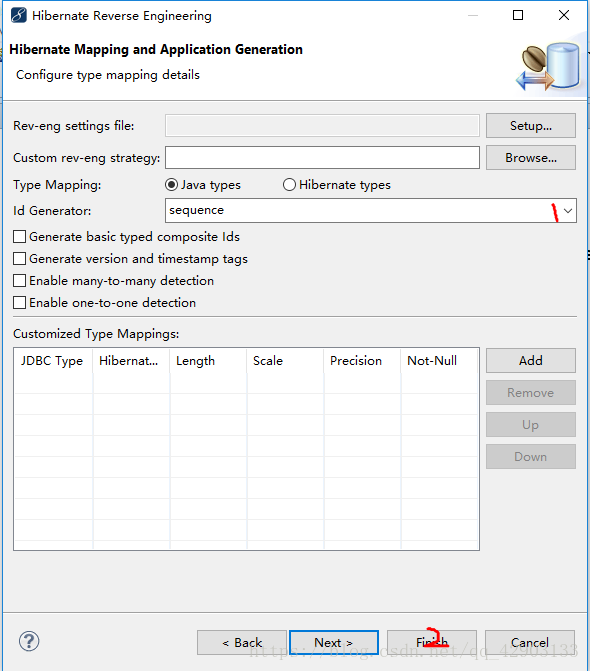
Task: Click the Scale column header
Action: click(285, 361)
